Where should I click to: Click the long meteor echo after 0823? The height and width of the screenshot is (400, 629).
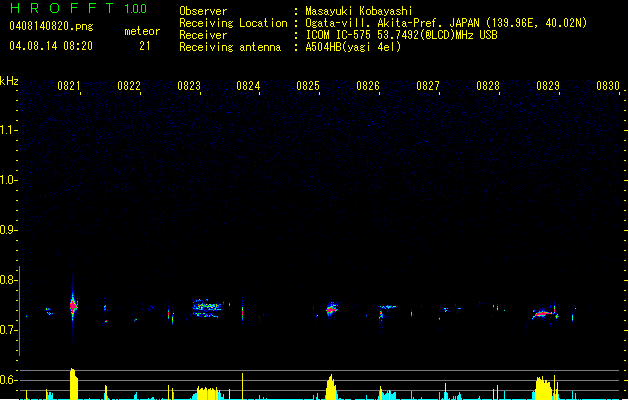[207, 308]
